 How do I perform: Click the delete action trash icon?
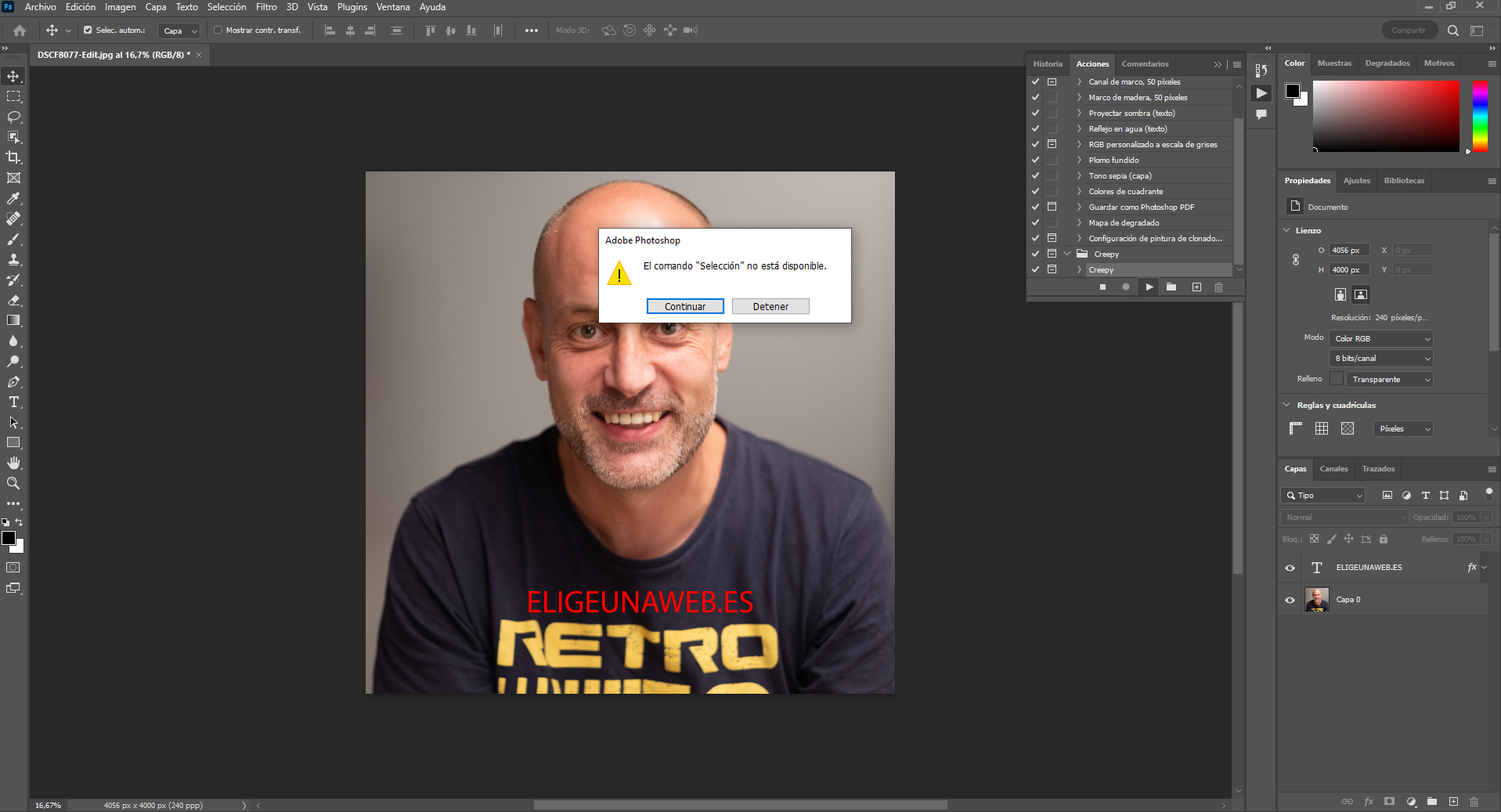(1218, 287)
